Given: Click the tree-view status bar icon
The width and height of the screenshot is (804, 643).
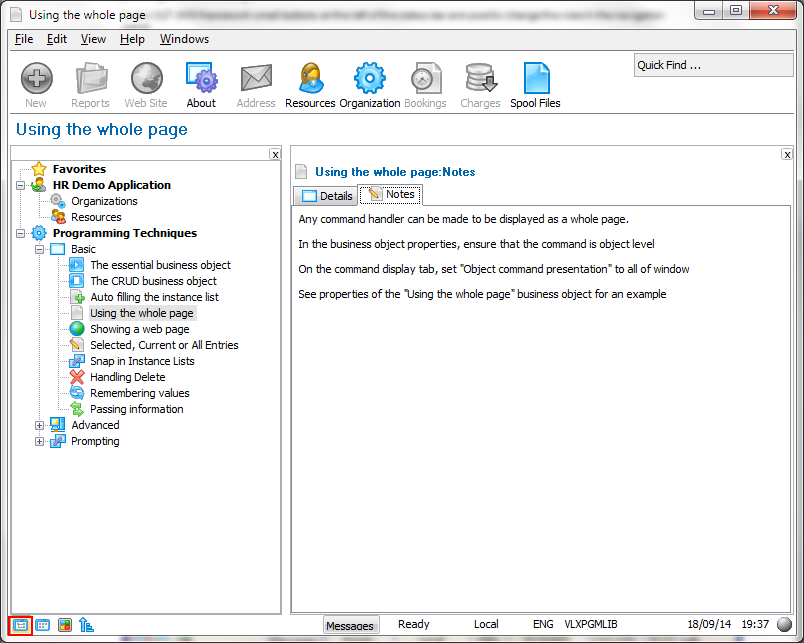Looking at the screenshot, I should pos(86,625).
